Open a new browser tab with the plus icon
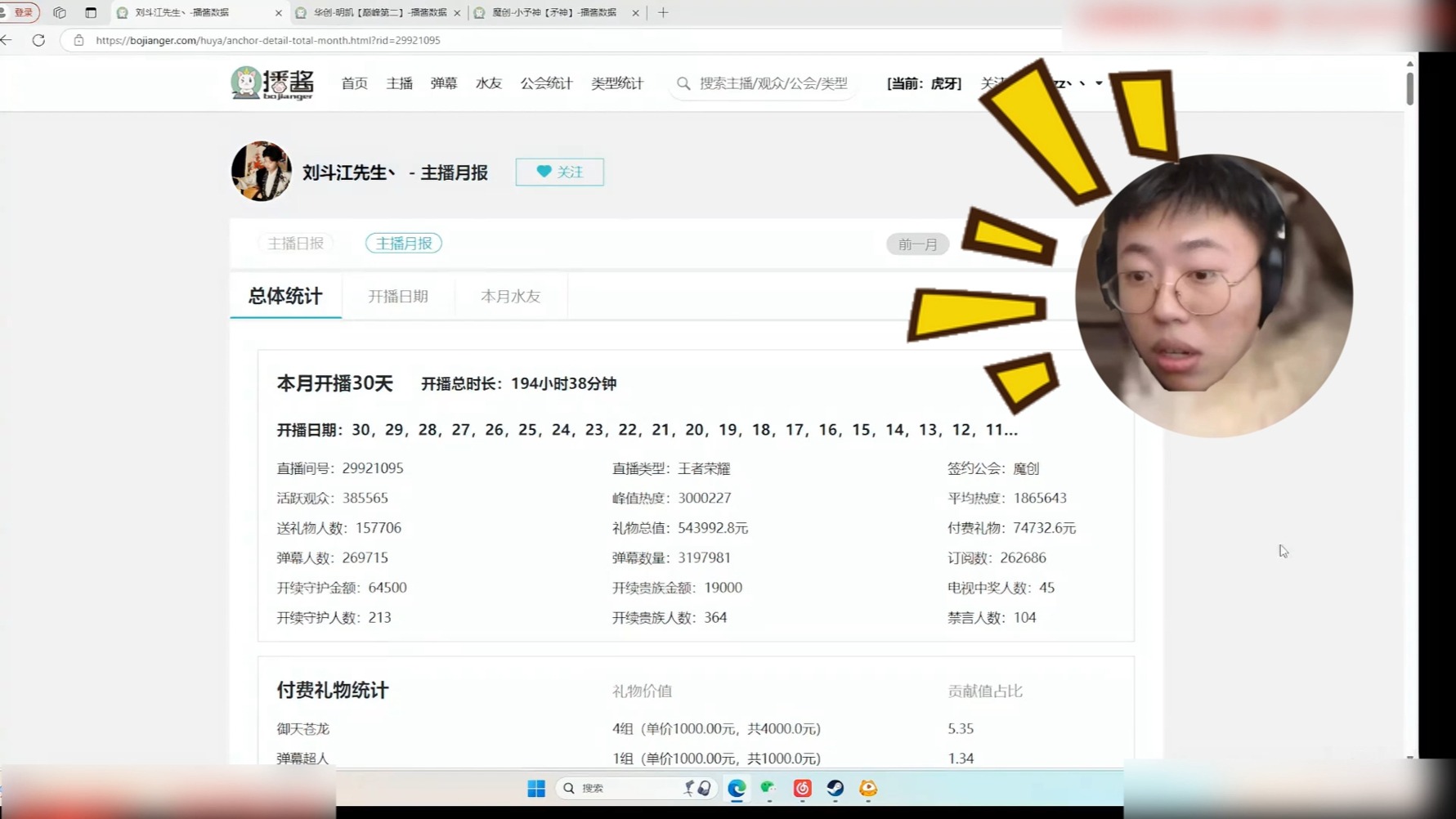1456x819 pixels. coord(663,12)
